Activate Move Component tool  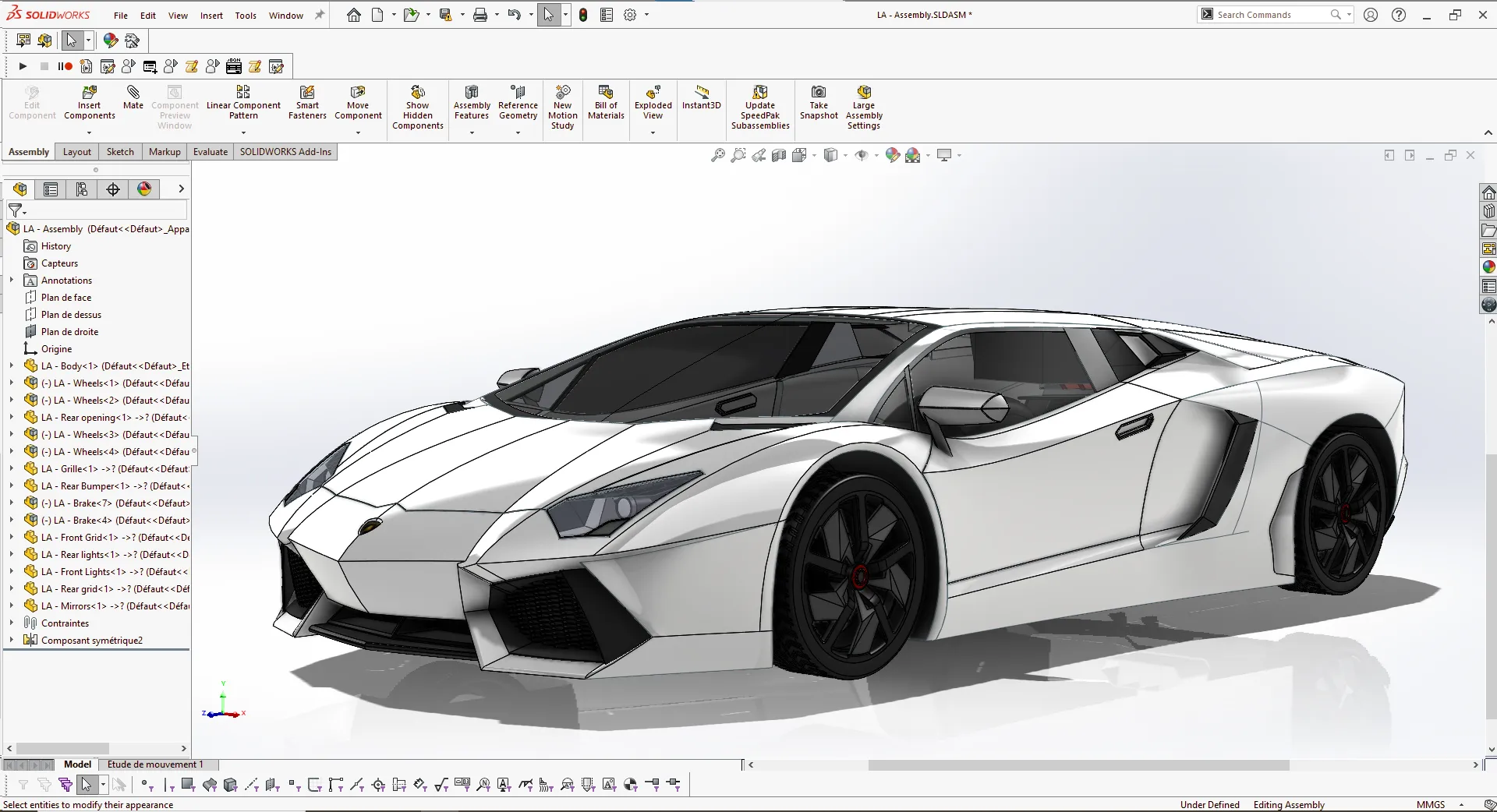358,103
